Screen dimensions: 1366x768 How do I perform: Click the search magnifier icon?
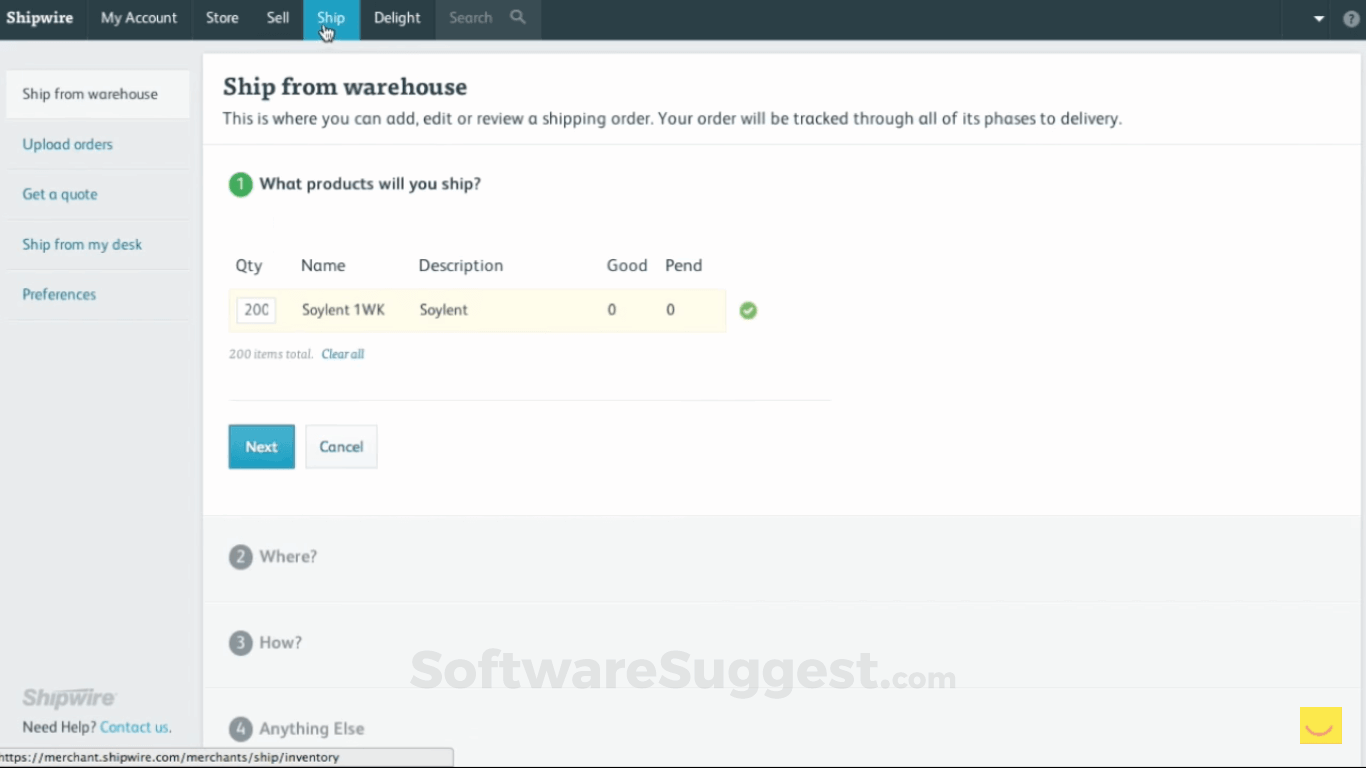(x=517, y=17)
